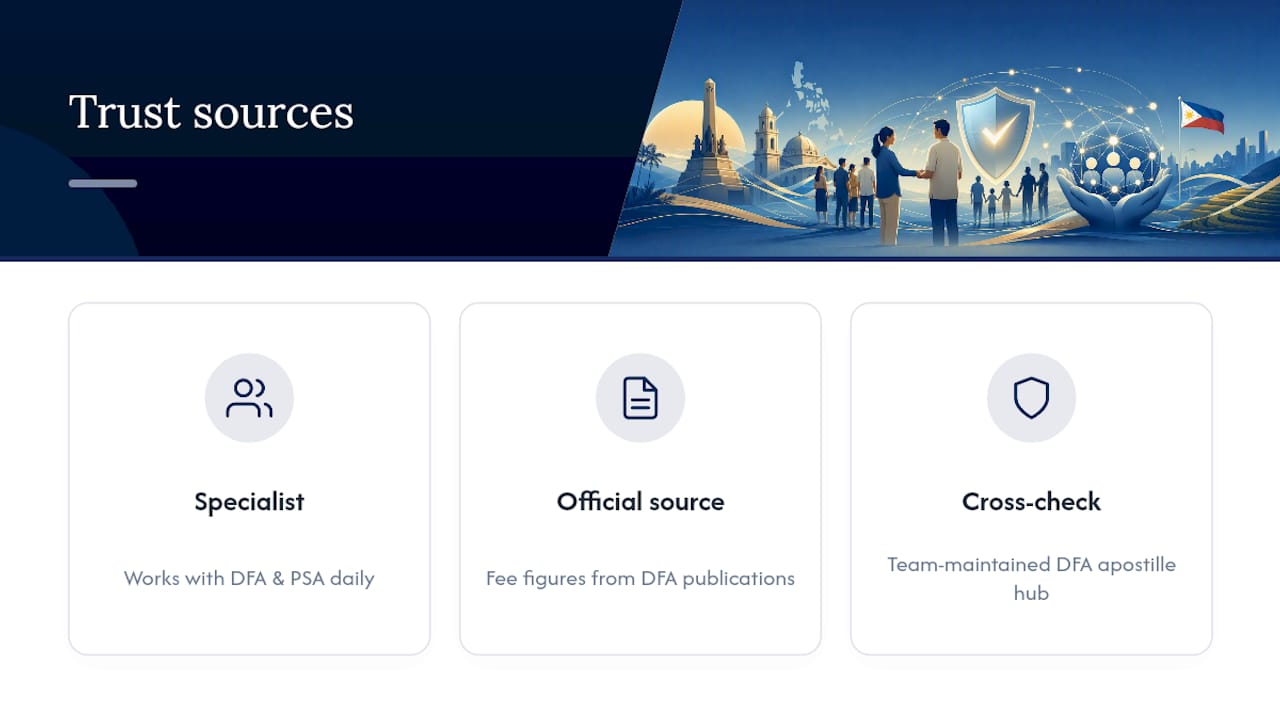This screenshot has width=1280, height=720.
Task: Click the Philippines banner illustration
Action: click(x=944, y=128)
